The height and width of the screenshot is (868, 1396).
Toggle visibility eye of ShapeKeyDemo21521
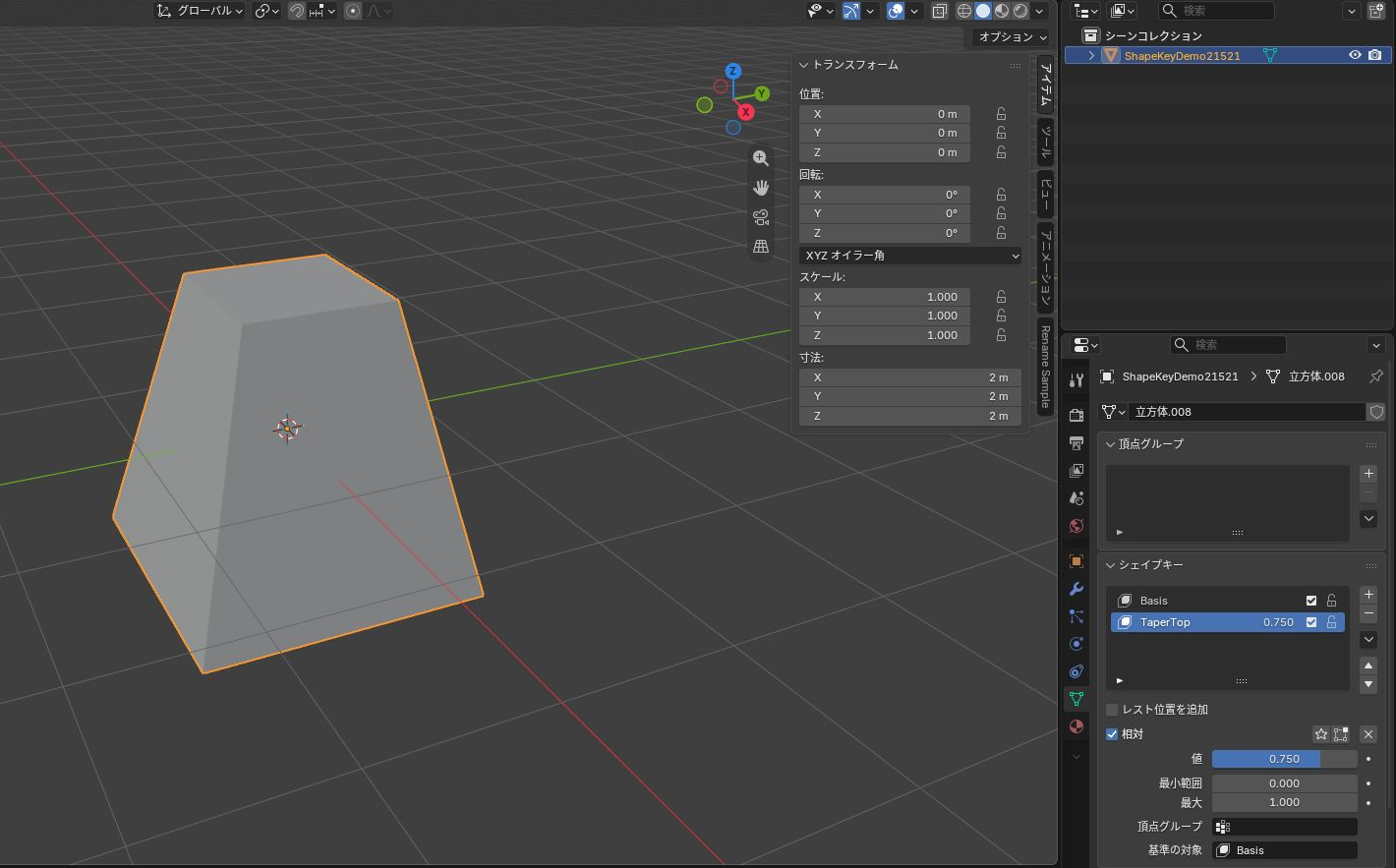point(1355,55)
